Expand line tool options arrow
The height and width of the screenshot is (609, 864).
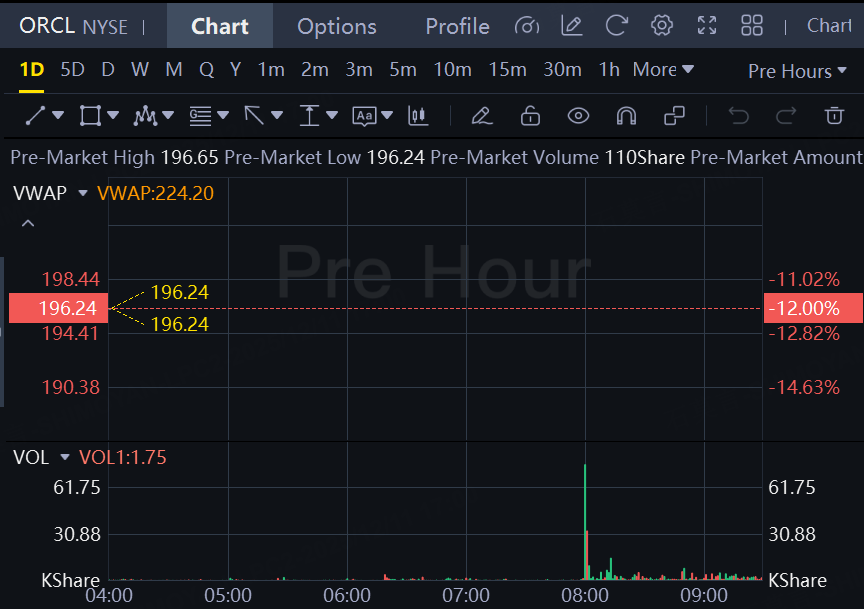point(58,115)
